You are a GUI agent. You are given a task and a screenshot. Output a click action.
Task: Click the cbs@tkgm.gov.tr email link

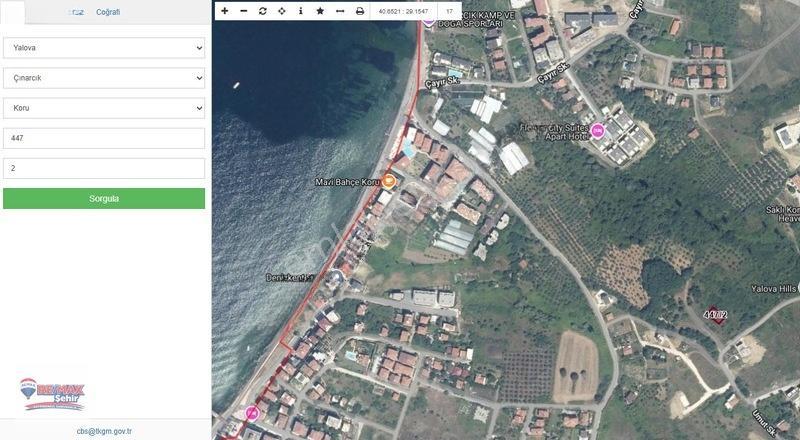point(104,431)
